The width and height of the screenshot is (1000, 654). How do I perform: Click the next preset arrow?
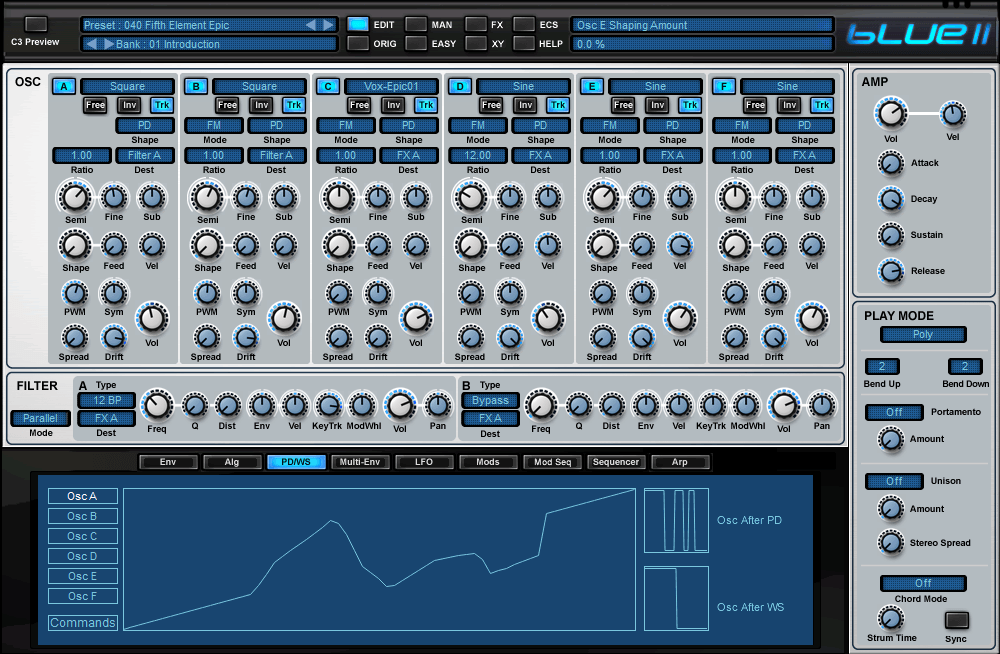328,24
